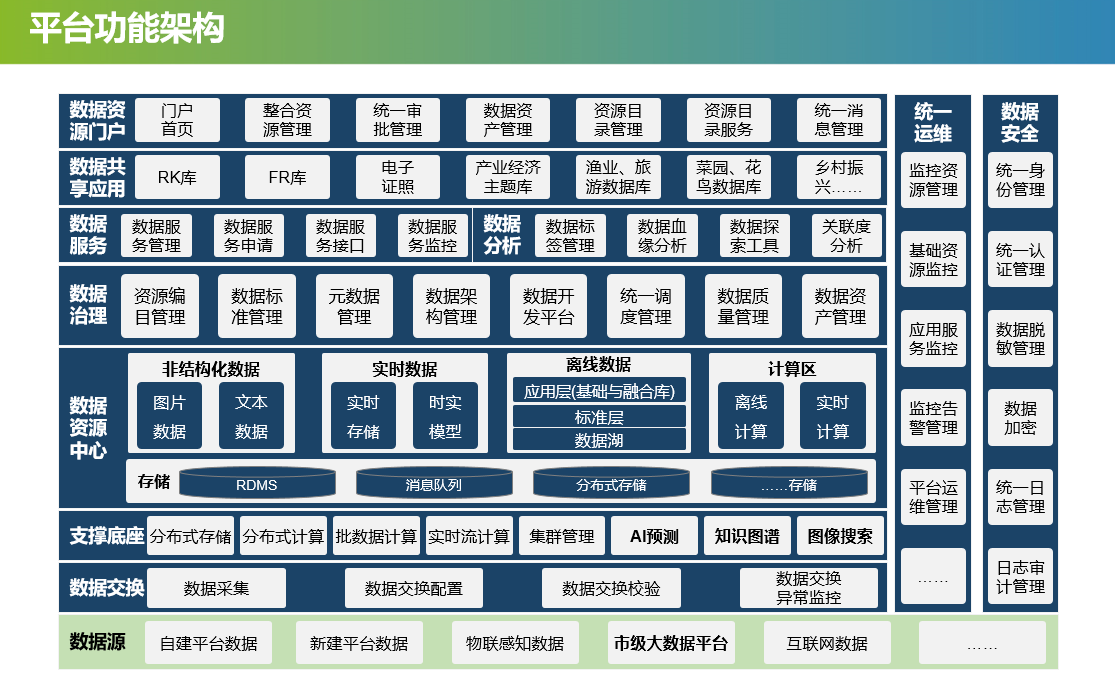The image size is (1115, 691).
Task: Click the 统一审批管理 box
Action: (398, 120)
